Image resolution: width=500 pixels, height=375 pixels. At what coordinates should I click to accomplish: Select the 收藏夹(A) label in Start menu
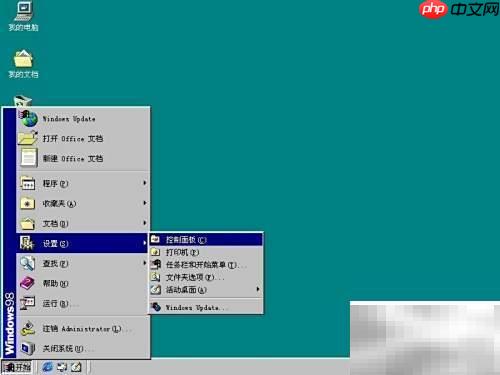pyautogui.click(x=59, y=203)
